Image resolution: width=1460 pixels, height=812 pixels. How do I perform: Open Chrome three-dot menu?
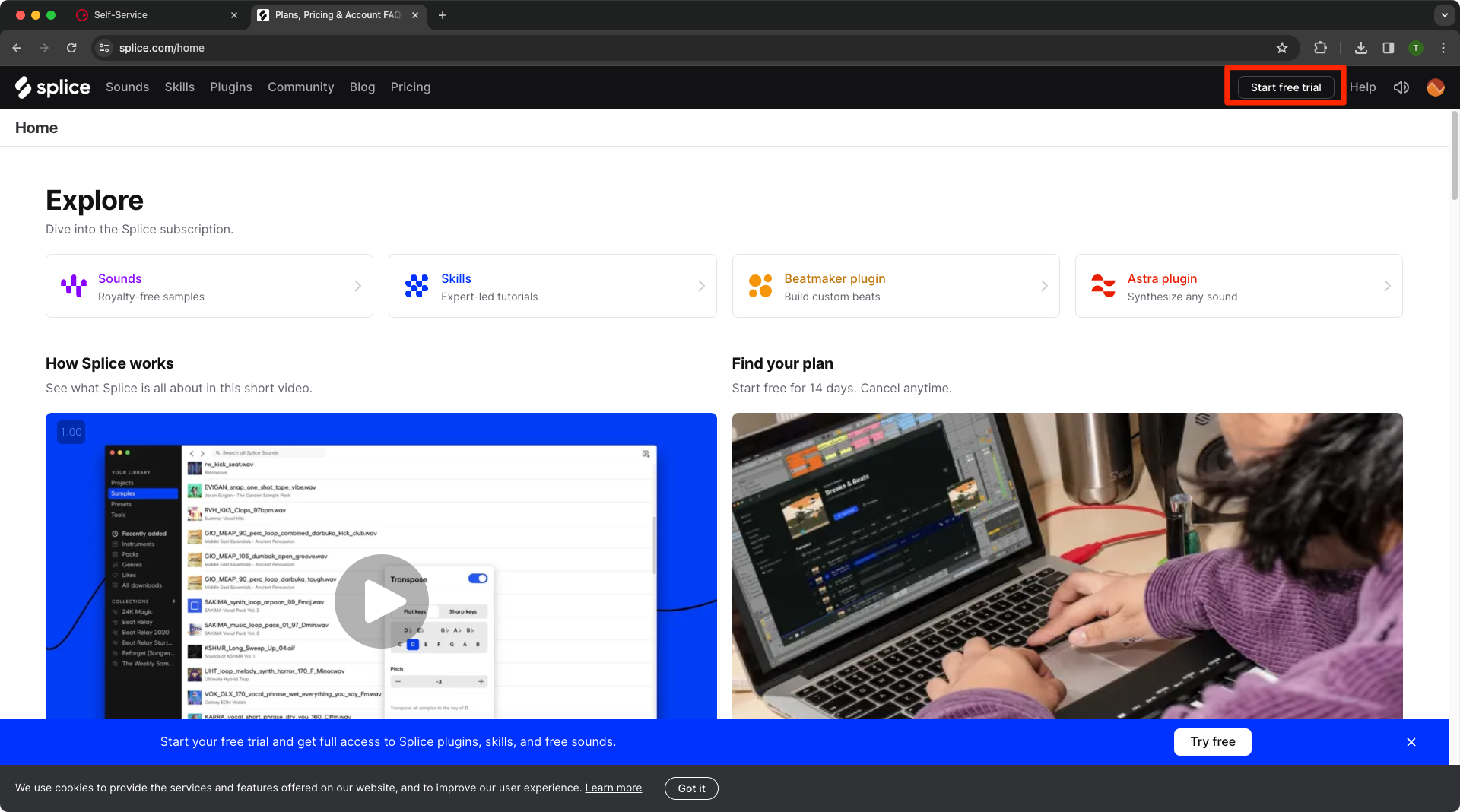(1443, 48)
